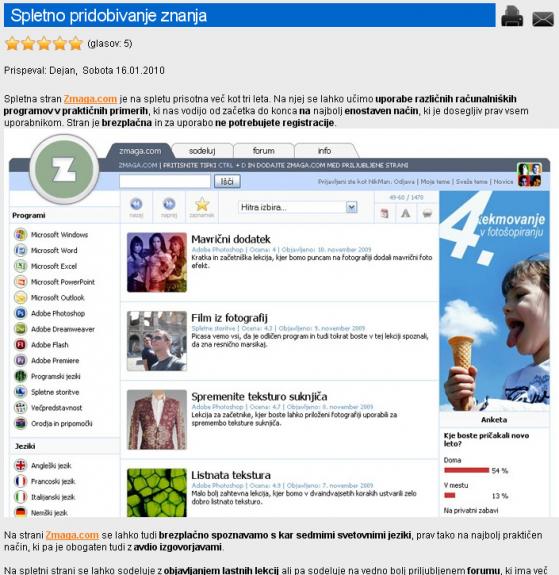
Task: Click the envelope email icon
Action: (543, 19)
